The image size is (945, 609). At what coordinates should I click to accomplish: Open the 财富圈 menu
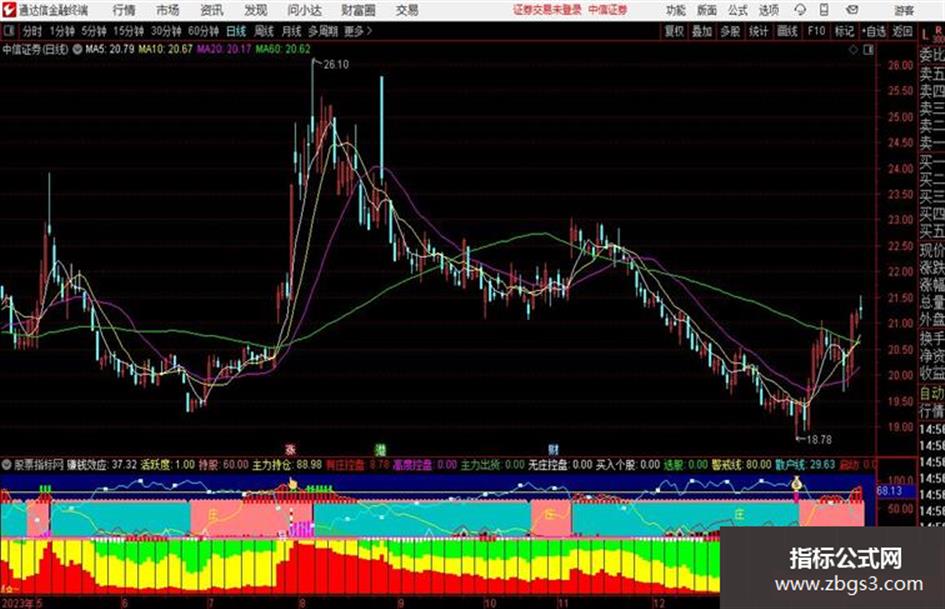point(358,10)
